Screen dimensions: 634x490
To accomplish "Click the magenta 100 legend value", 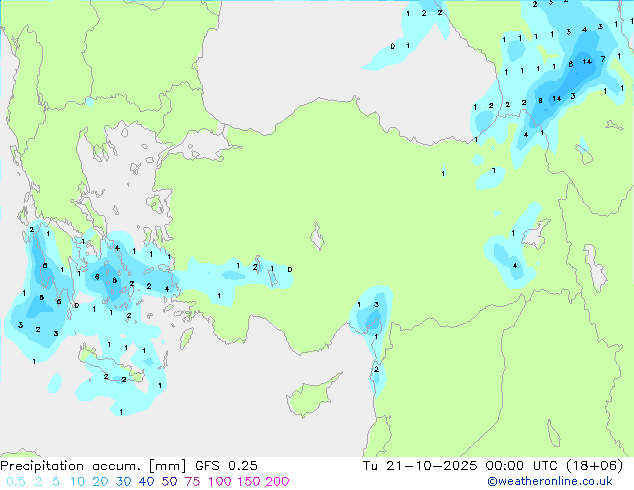I will point(220,482).
